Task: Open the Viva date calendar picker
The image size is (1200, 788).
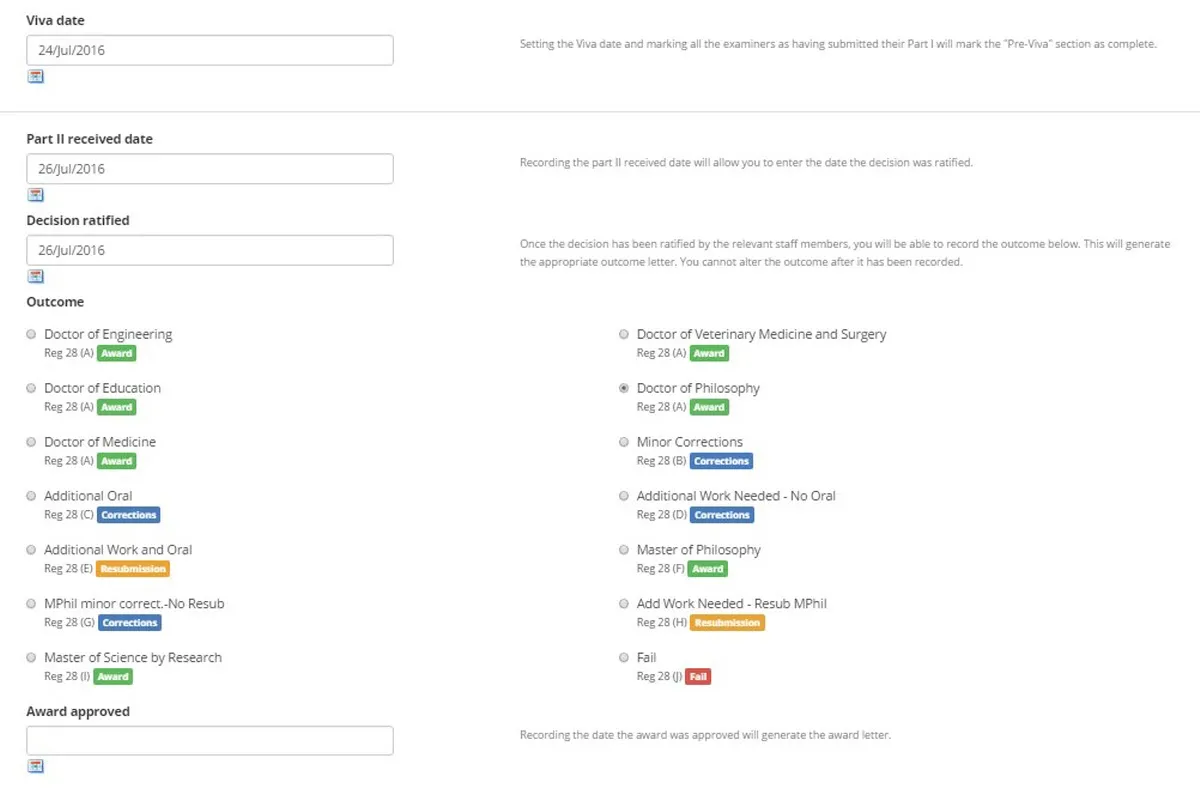Action: click(x=35, y=76)
